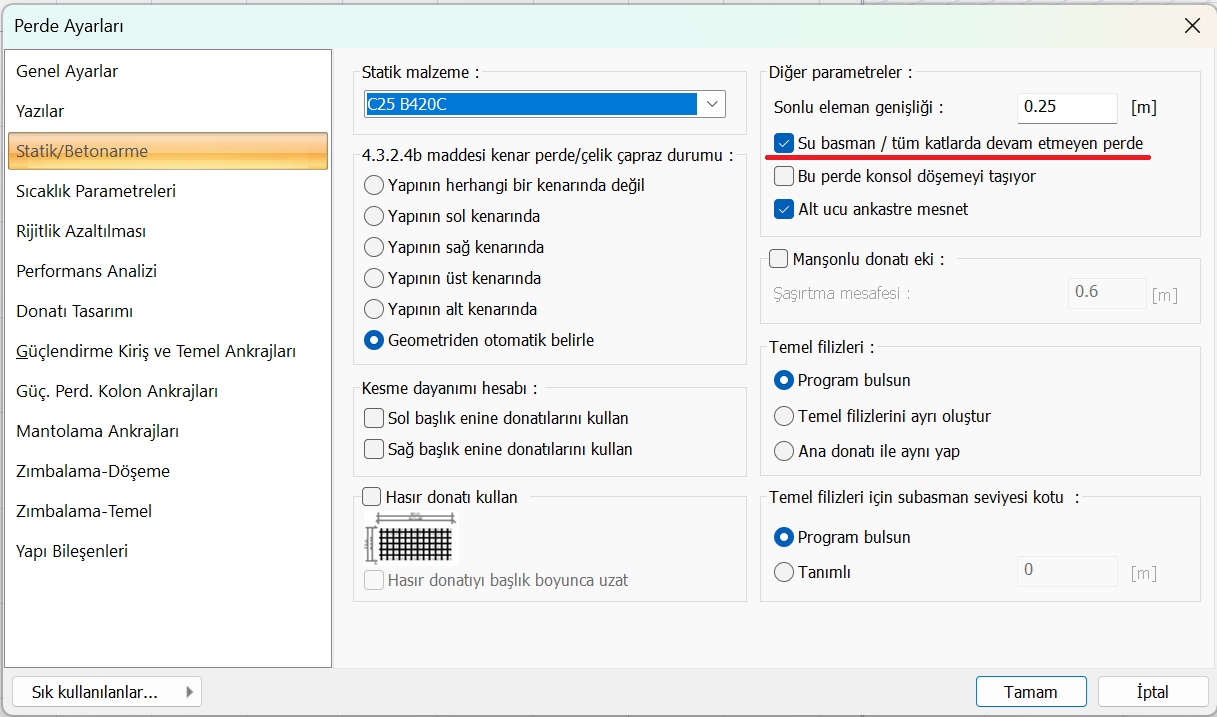Expand the Sık kullanılanlar menu button
The width and height of the screenshot is (1217, 717).
coord(107,692)
